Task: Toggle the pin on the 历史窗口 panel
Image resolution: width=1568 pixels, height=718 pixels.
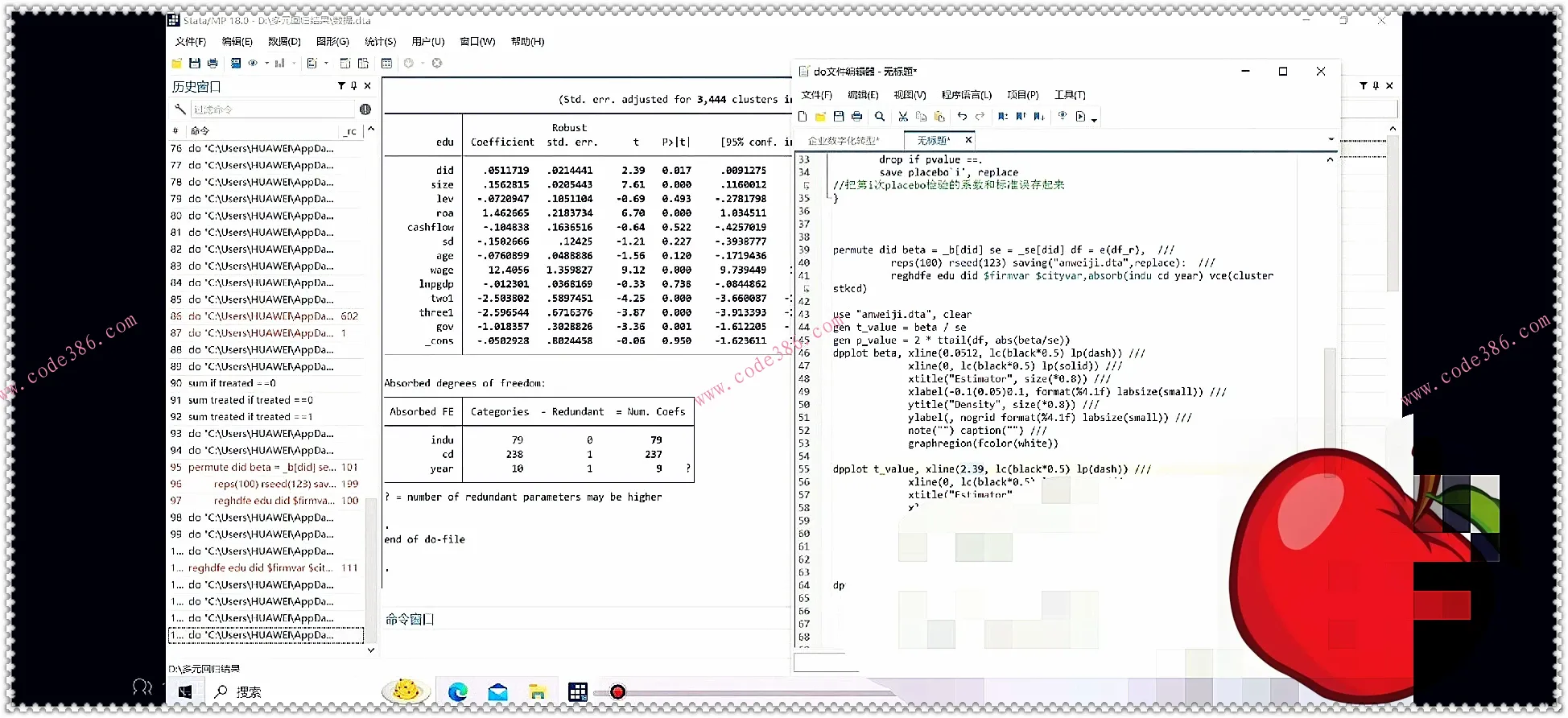Action: 354,86
